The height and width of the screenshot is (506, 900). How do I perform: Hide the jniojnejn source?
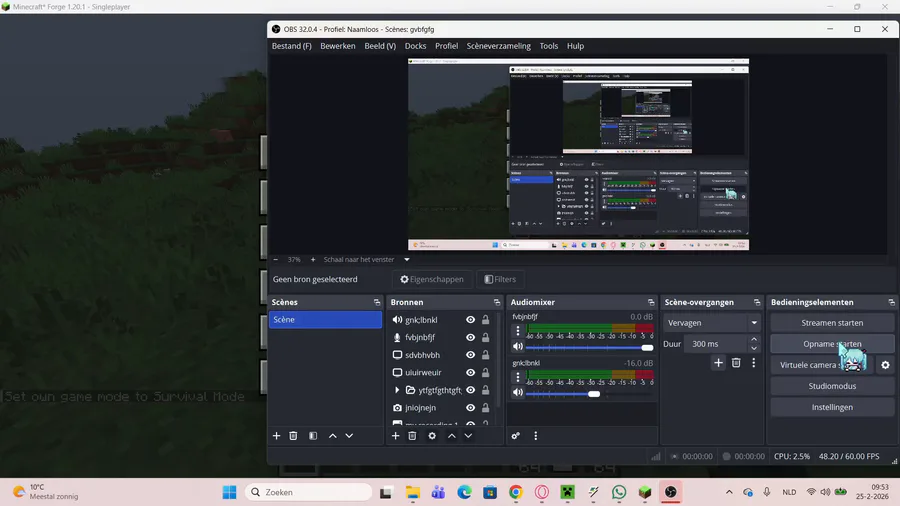tap(471, 407)
